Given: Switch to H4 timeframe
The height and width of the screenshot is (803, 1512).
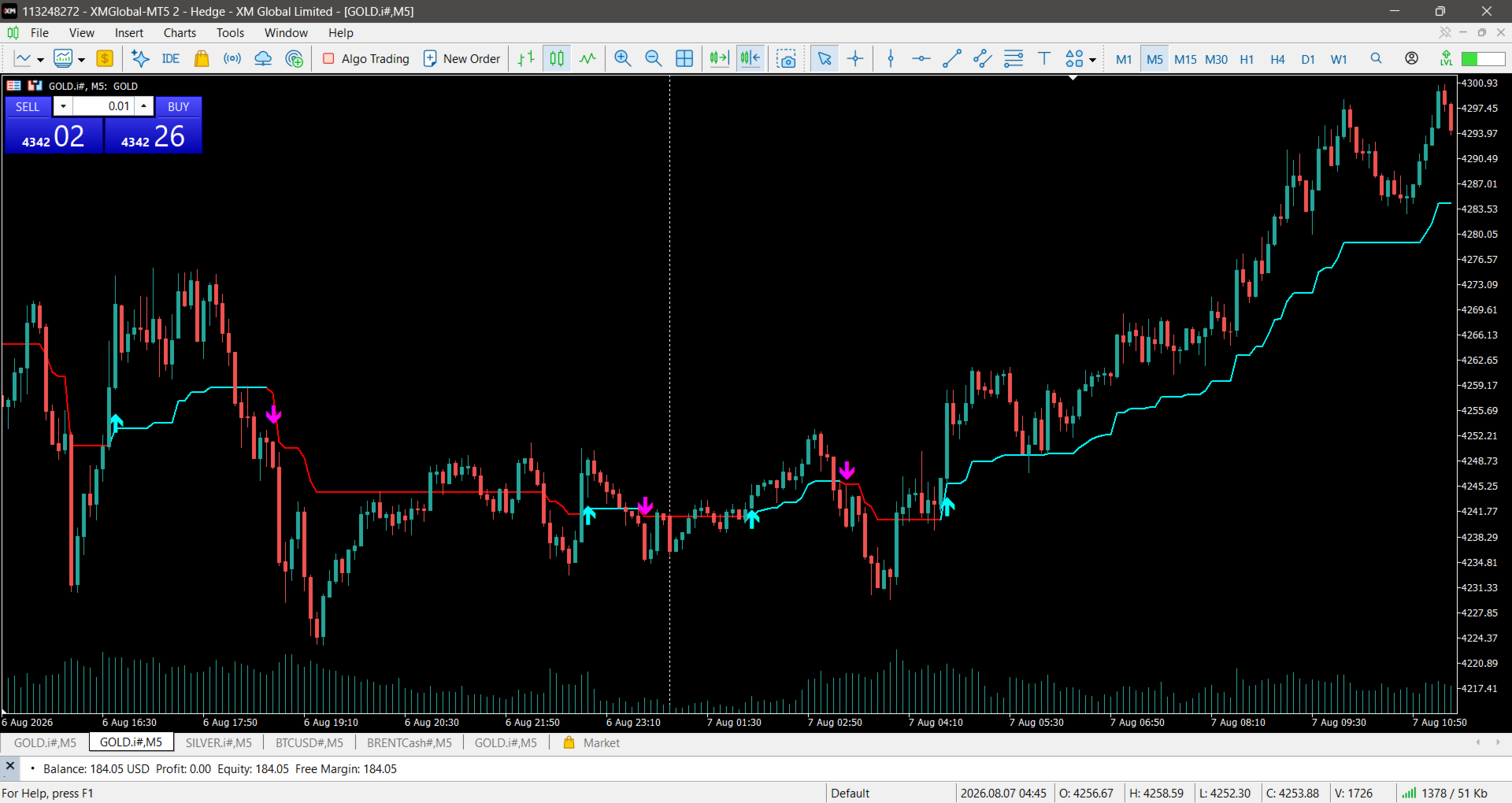Looking at the screenshot, I should 1277,59.
